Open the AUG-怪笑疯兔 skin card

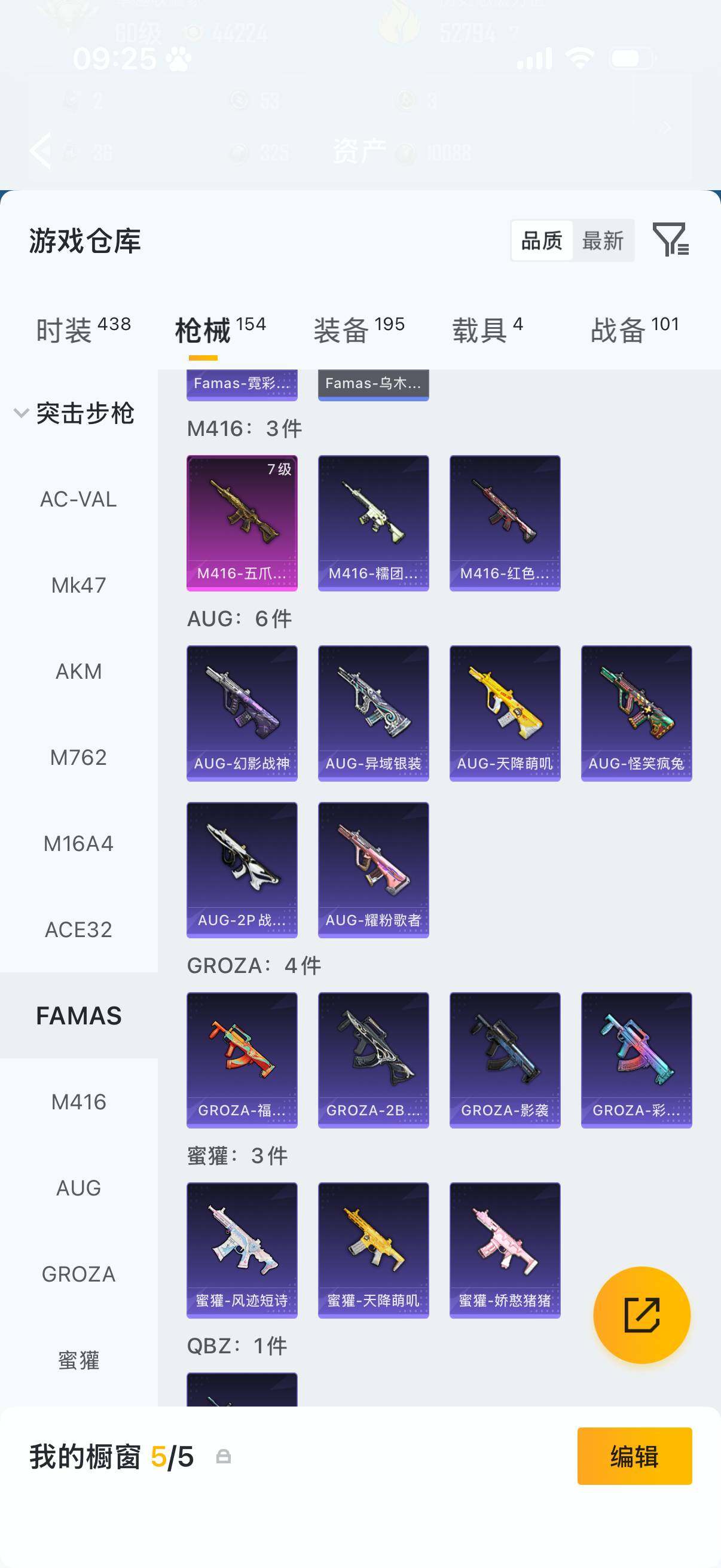pyautogui.click(x=636, y=713)
